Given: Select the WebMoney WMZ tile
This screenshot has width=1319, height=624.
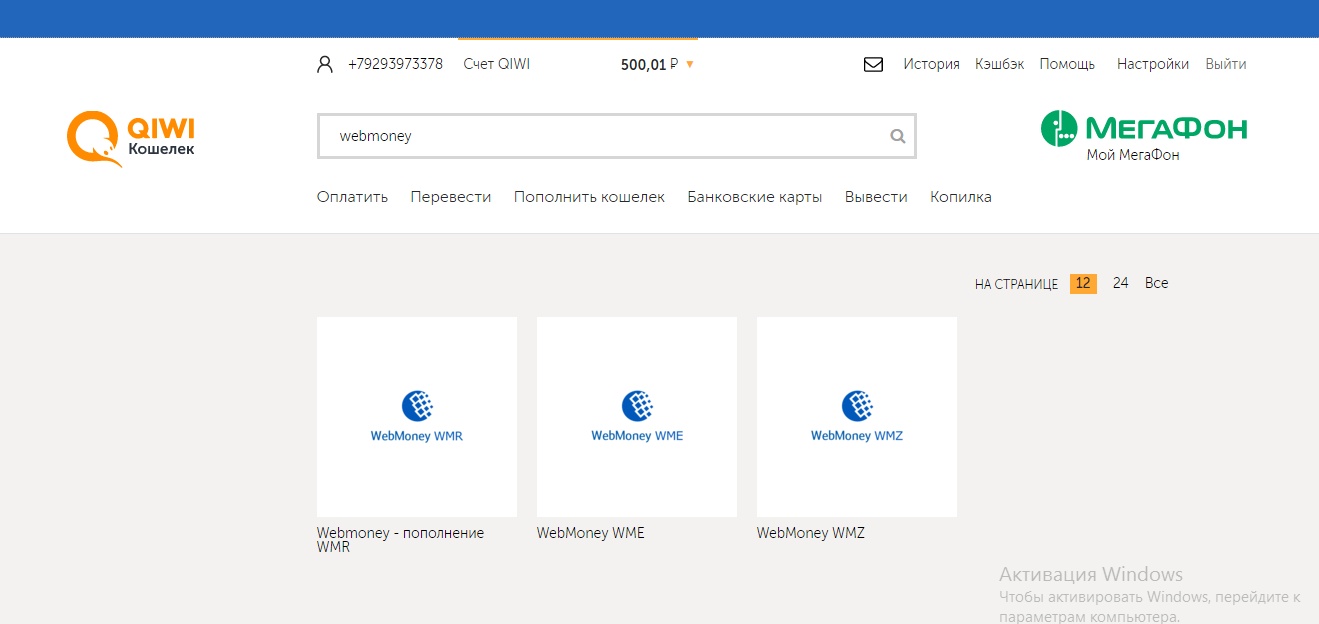Looking at the screenshot, I should coord(856,417).
